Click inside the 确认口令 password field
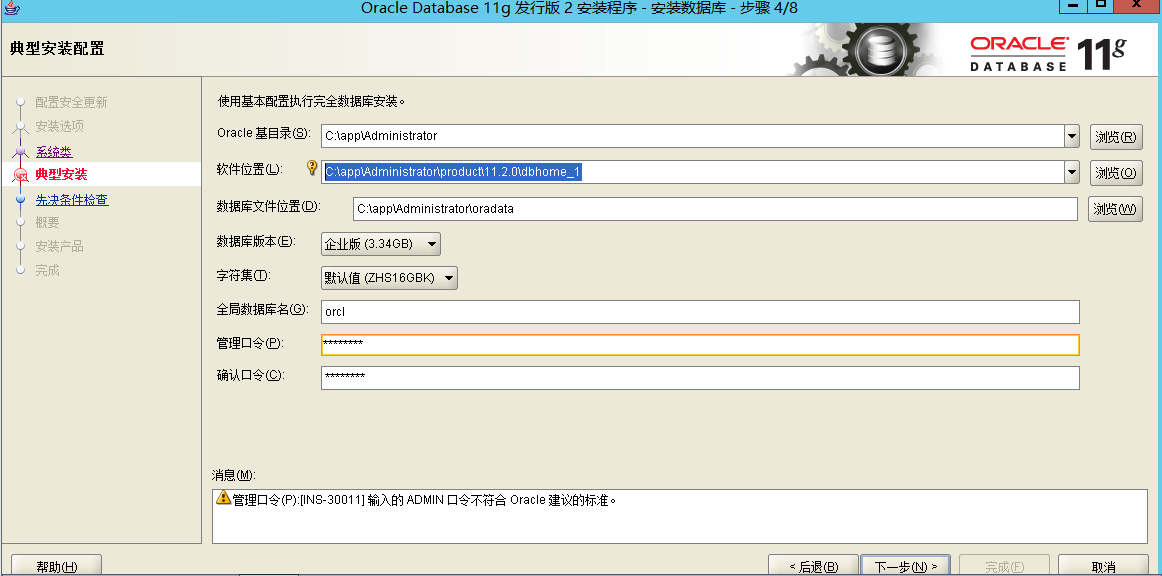Viewport: 1162px width, 576px height. pos(700,377)
